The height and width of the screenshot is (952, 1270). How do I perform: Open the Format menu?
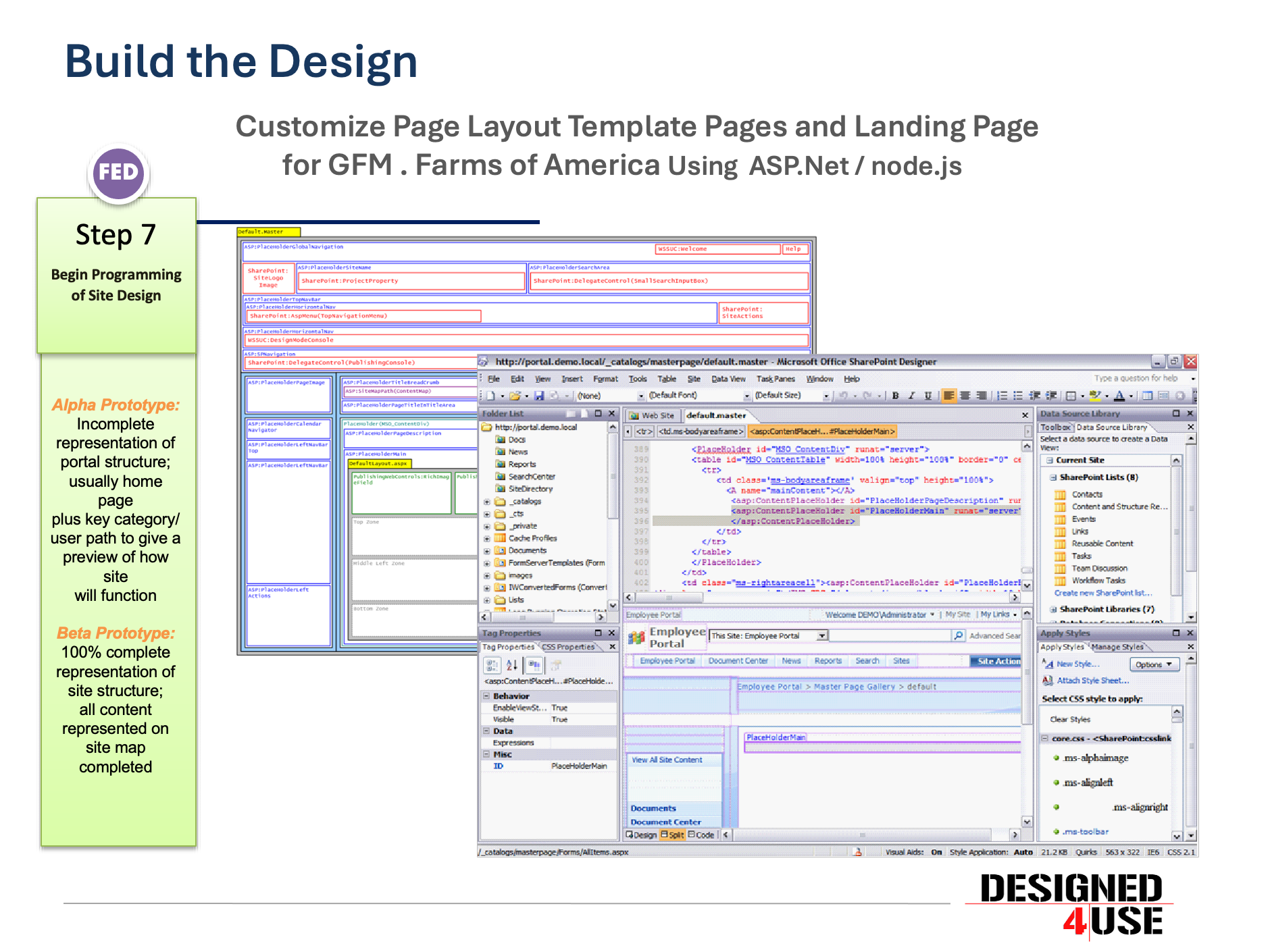(606, 379)
